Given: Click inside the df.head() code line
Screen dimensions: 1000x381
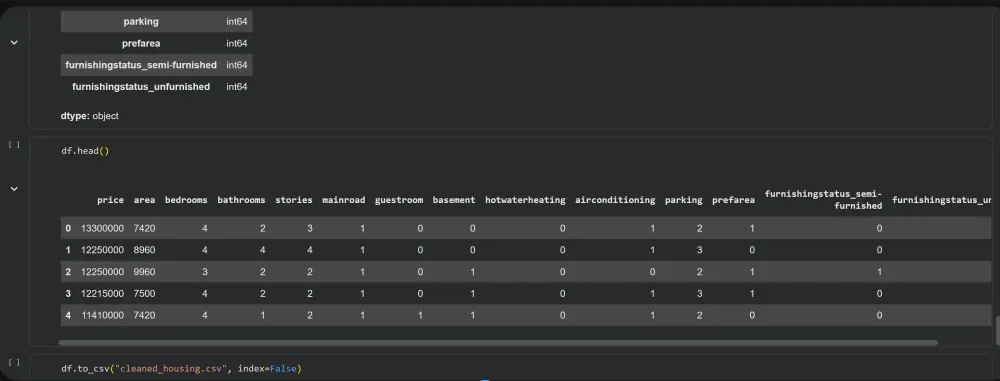Looking at the screenshot, I should tap(85, 151).
